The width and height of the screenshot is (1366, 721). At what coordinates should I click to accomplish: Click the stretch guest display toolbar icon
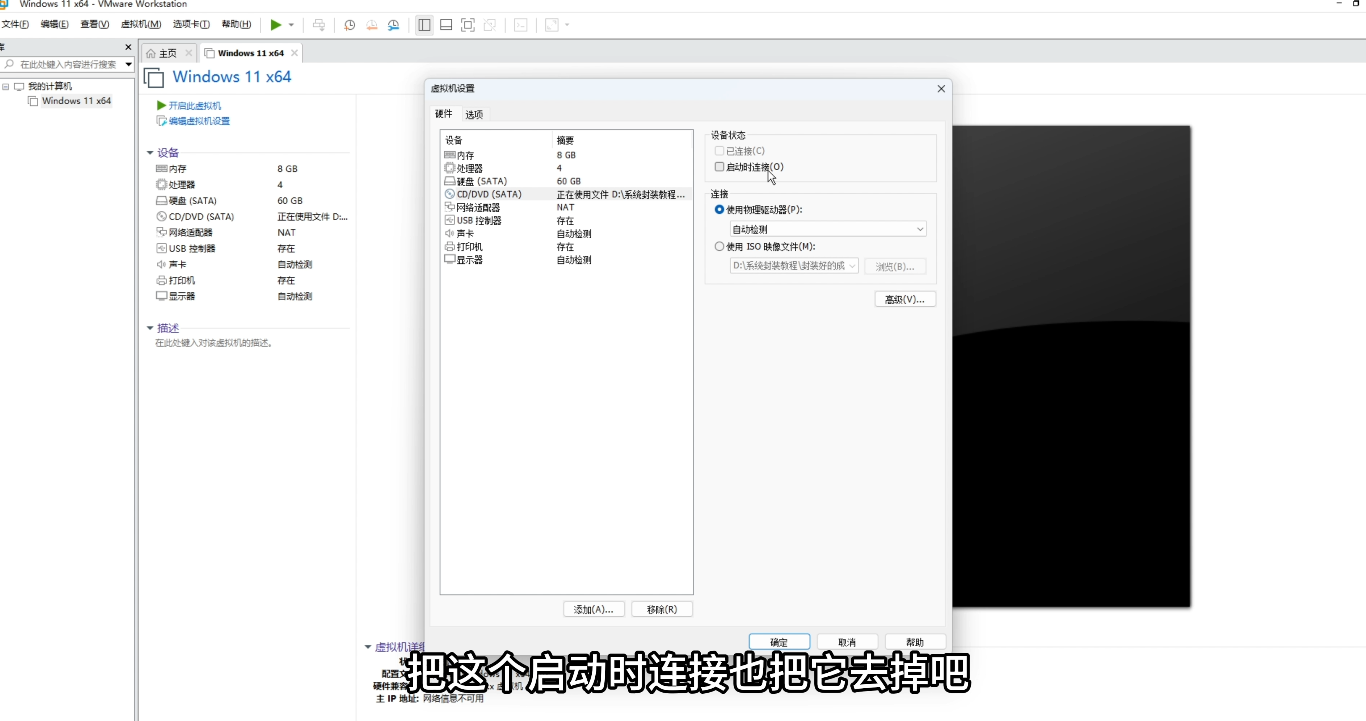(551, 24)
